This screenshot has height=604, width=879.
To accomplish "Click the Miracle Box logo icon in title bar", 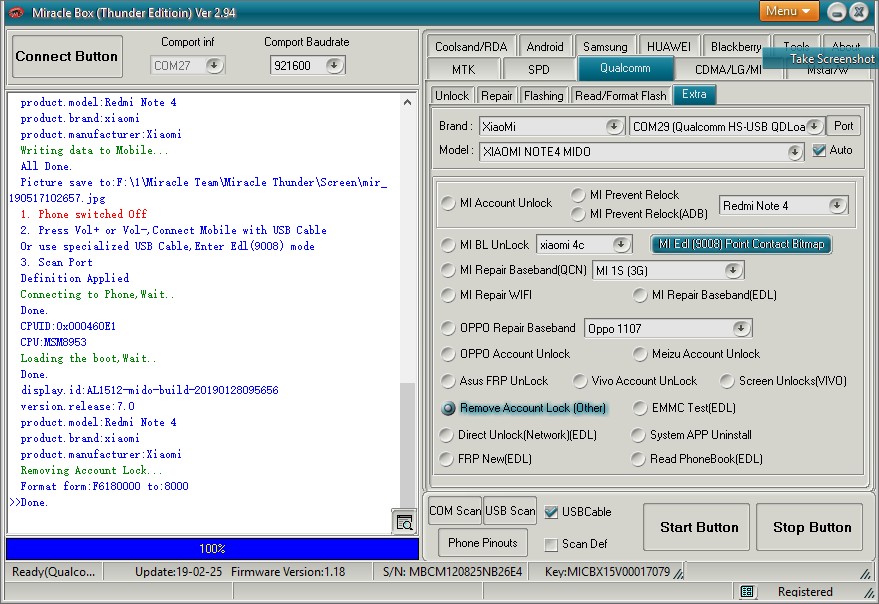I will (x=16, y=12).
